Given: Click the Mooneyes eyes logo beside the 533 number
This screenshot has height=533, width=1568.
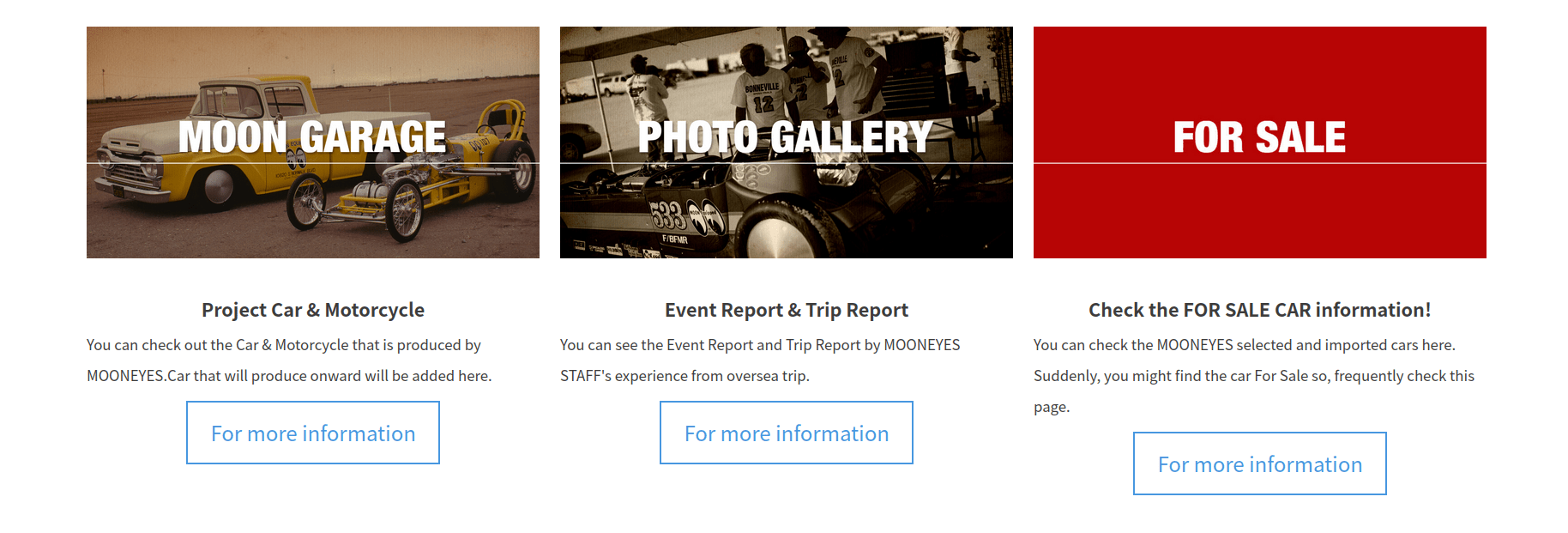Looking at the screenshot, I should point(708,217).
